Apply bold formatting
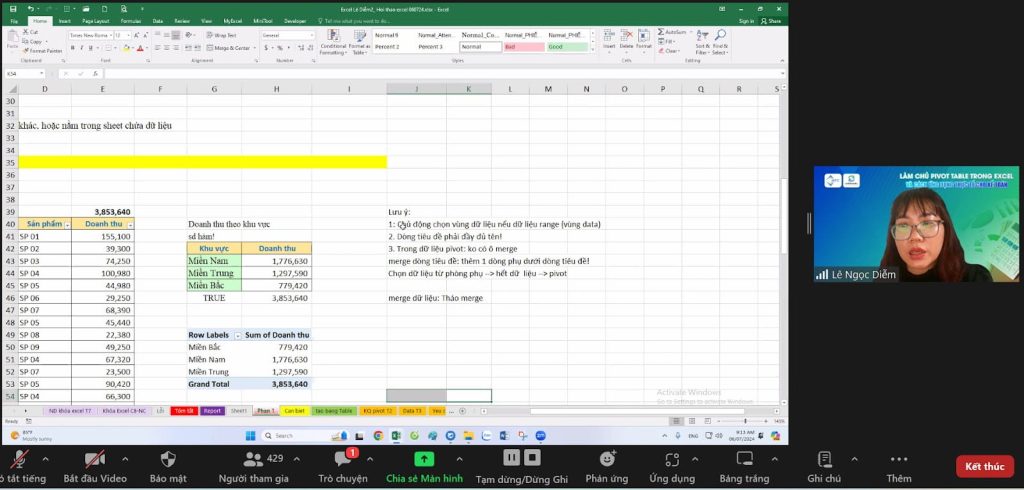 (72, 48)
